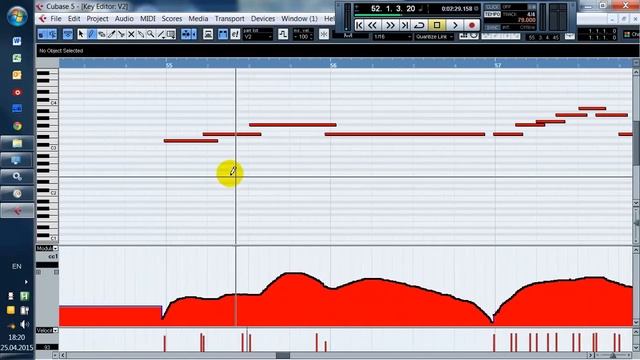This screenshot has height=360, width=640.
Task: Click the tempo value 79.000
Action: 527,20
